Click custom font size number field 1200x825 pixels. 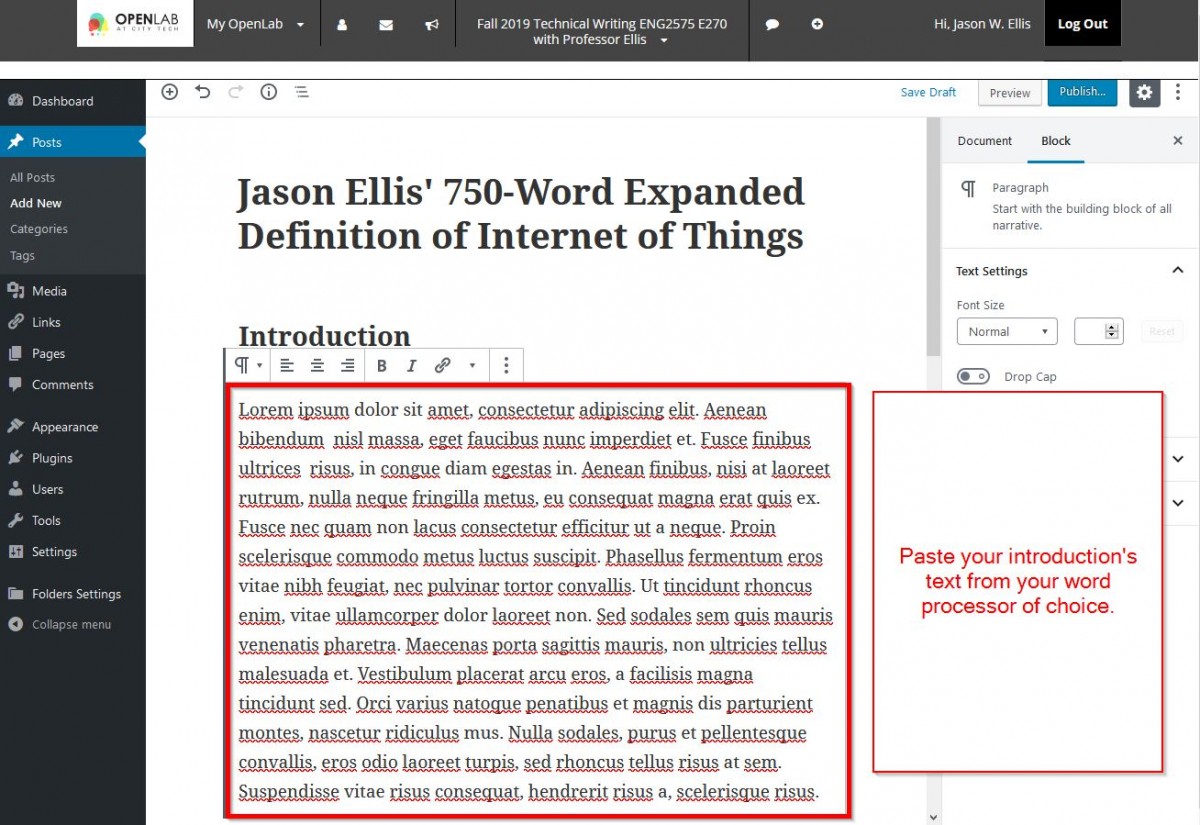pyautogui.click(x=1098, y=331)
